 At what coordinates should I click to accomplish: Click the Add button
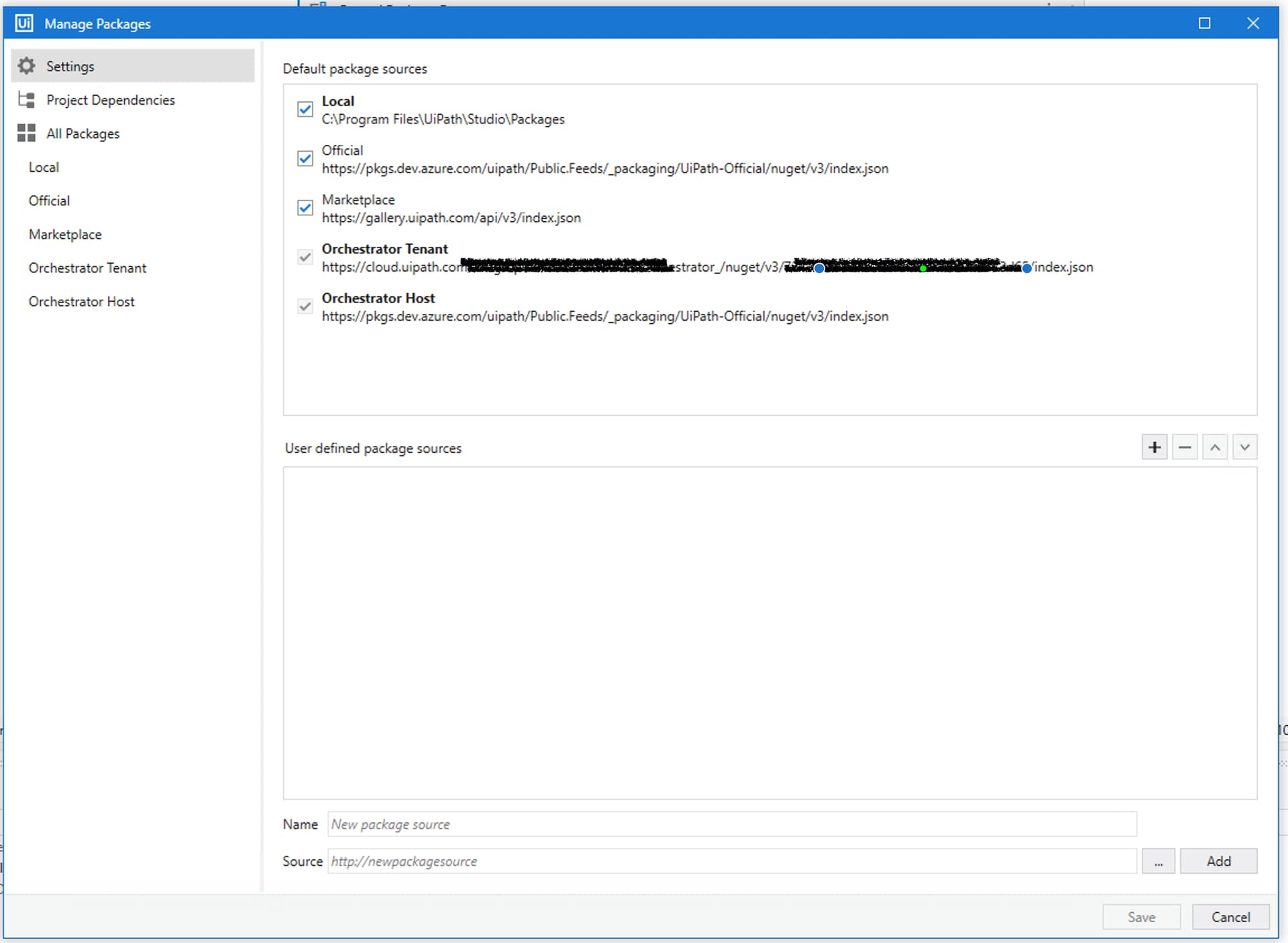[x=1218, y=861]
